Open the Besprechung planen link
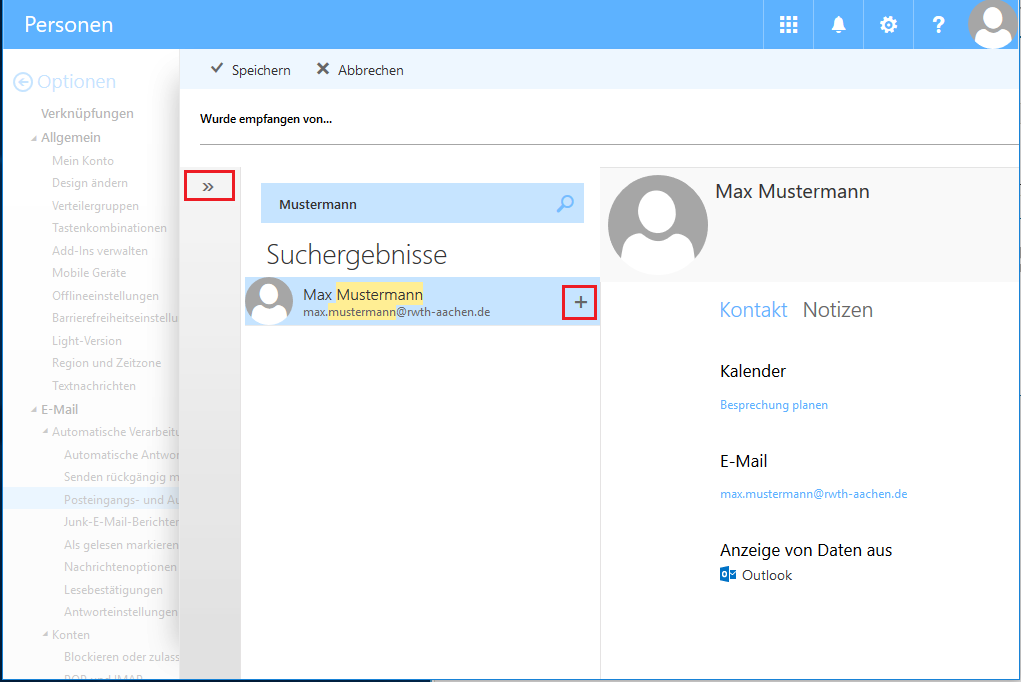The width and height of the screenshot is (1021, 682). [x=774, y=404]
